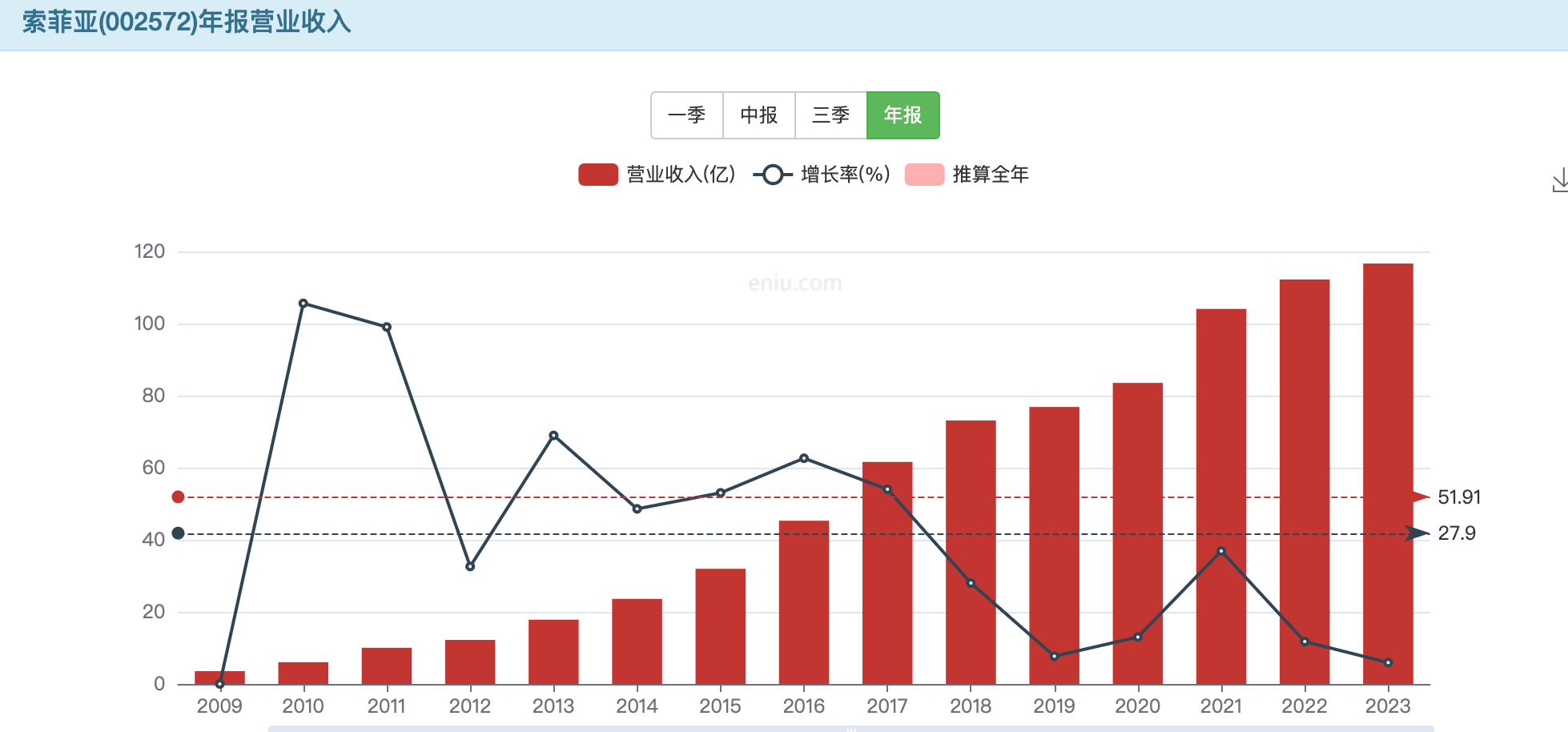Click the 2014 growth rate data point
The image size is (1568, 732).
click(x=637, y=509)
